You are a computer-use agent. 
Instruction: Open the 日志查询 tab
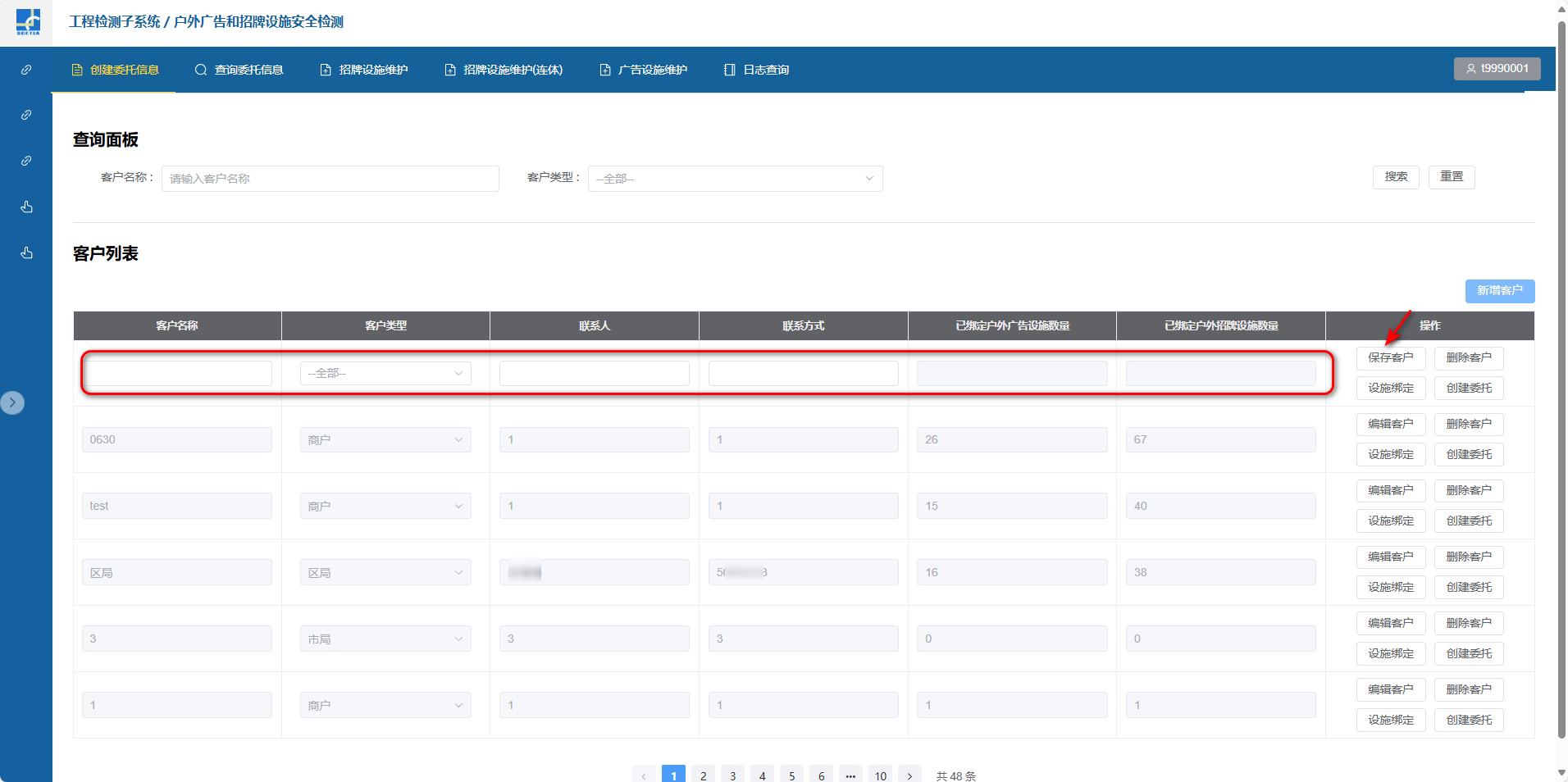[756, 70]
